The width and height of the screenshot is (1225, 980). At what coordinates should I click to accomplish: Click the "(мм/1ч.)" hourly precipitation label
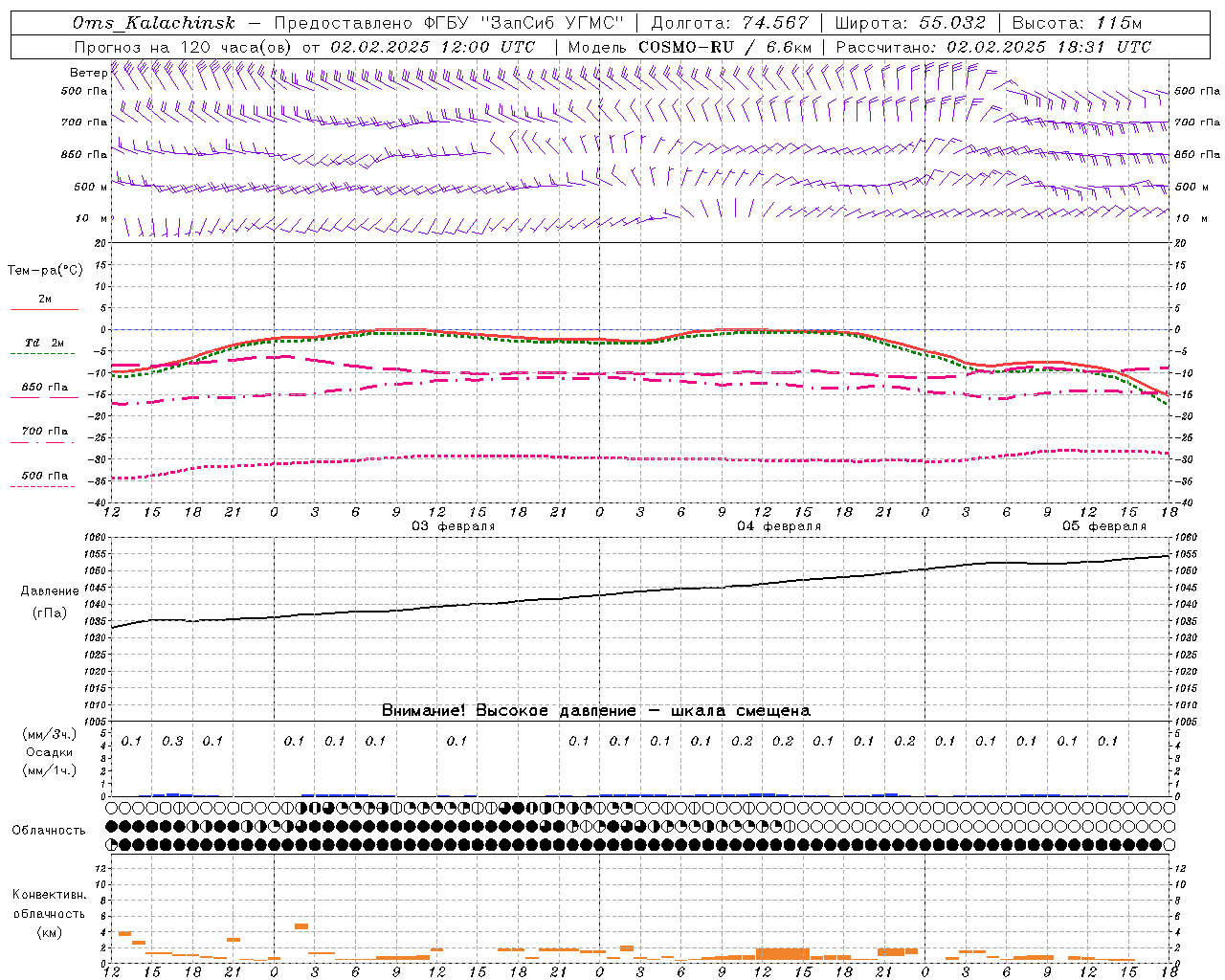click(x=50, y=770)
